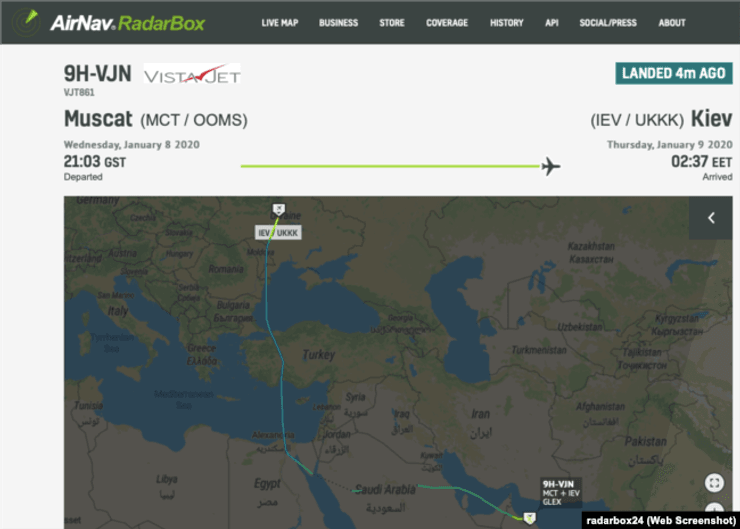Click the IEV / UKKK map label
The width and height of the screenshot is (740, 529).
pos(279,233)
